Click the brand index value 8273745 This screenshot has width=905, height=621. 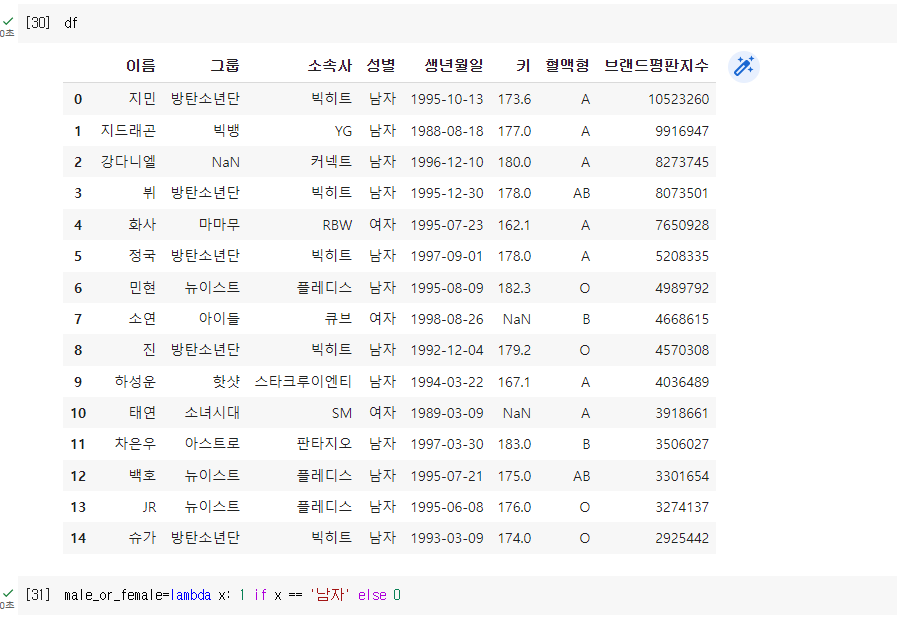(x=682, y=162)
